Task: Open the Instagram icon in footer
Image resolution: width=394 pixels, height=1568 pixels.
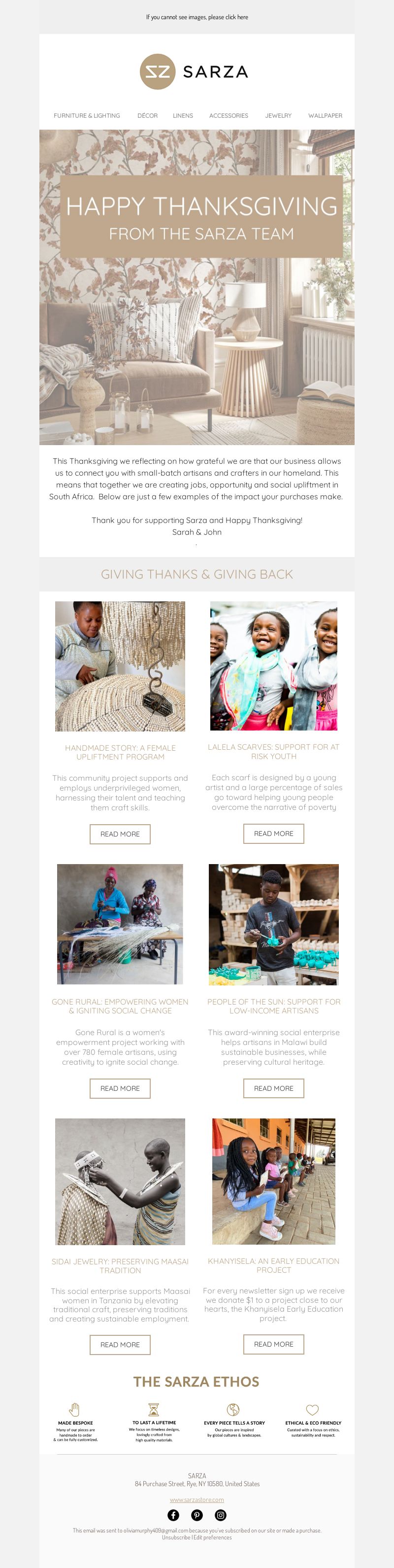Action: pos(221,1515)
